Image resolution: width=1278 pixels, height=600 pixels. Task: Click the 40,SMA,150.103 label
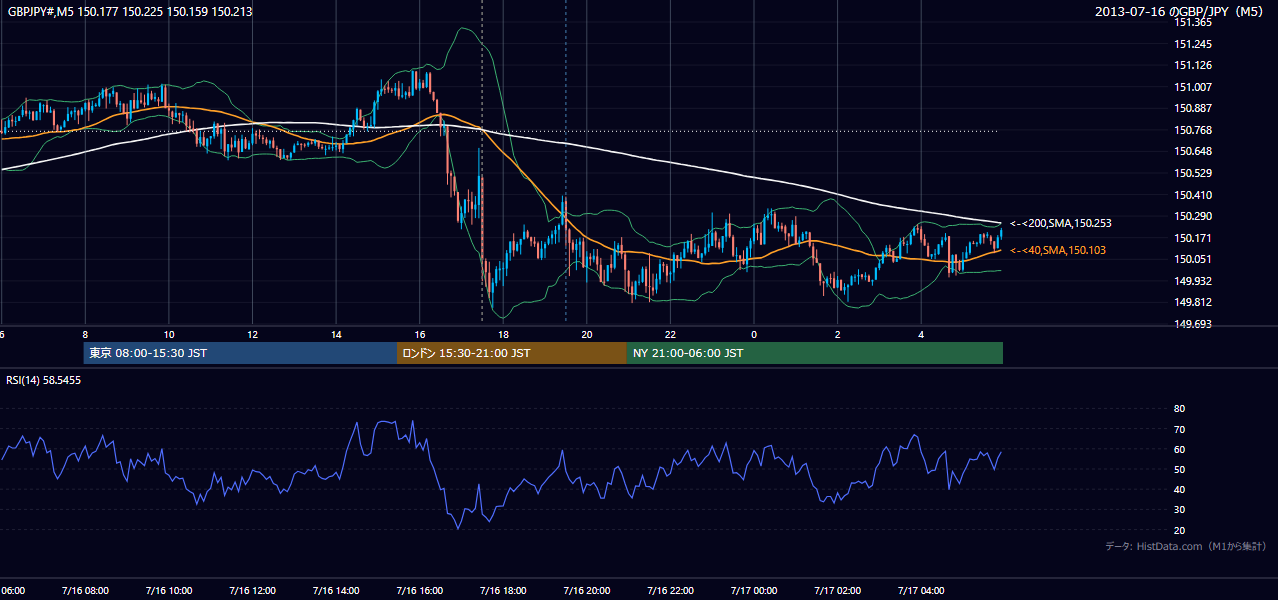1058,250
